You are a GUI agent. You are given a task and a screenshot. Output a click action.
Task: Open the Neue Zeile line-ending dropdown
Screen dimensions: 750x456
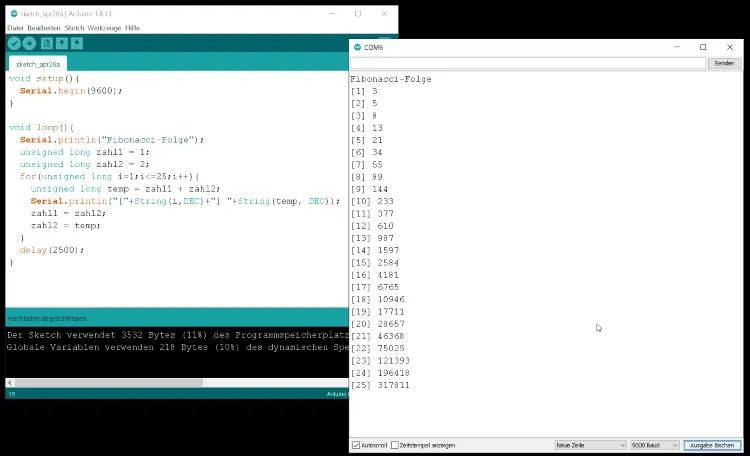pos(590,445)
